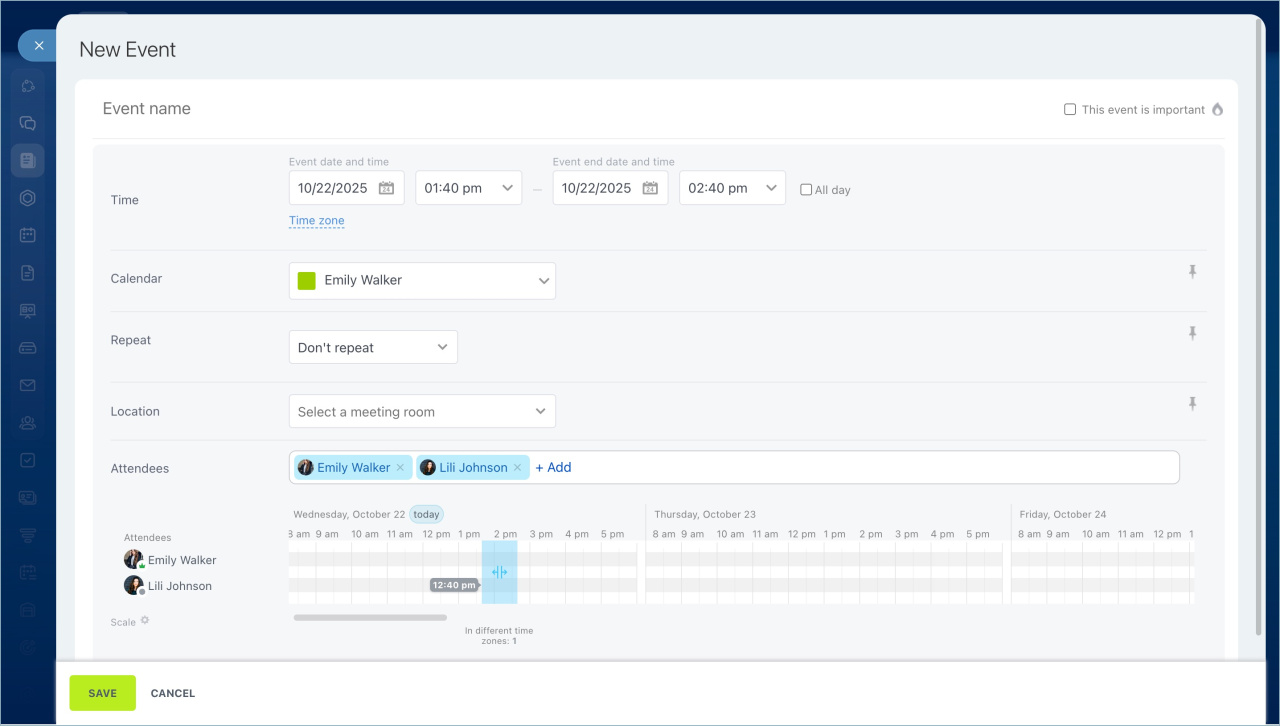
Task: Open the 01:40 pm start time dropdown
Action: [468, 188]
